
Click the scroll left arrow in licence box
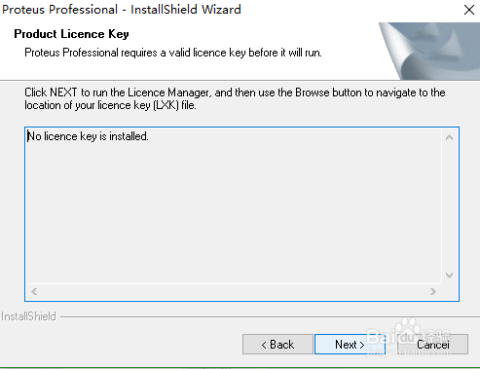tap(34, 292)
